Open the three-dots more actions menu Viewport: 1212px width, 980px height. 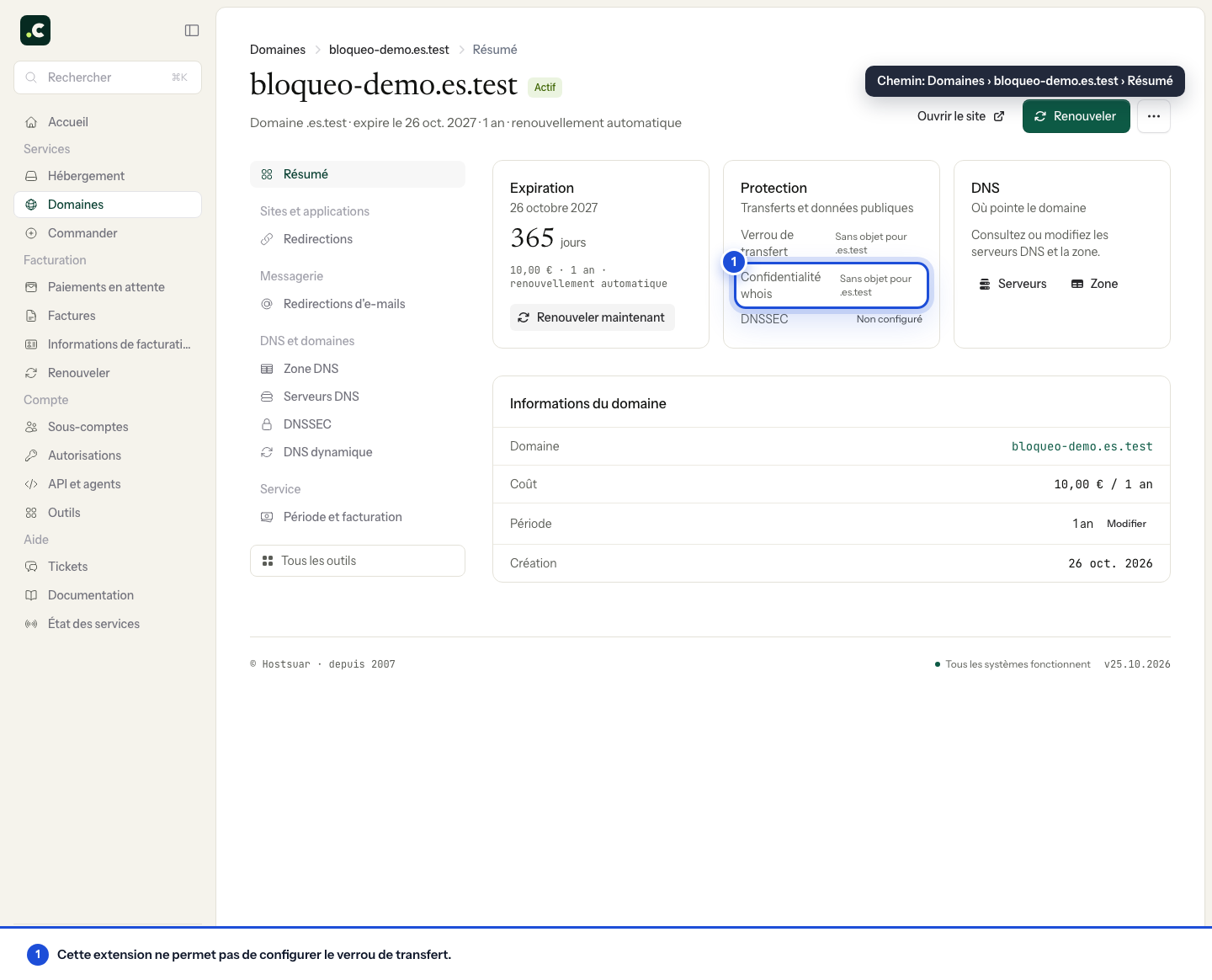(x=1154, y=116)
